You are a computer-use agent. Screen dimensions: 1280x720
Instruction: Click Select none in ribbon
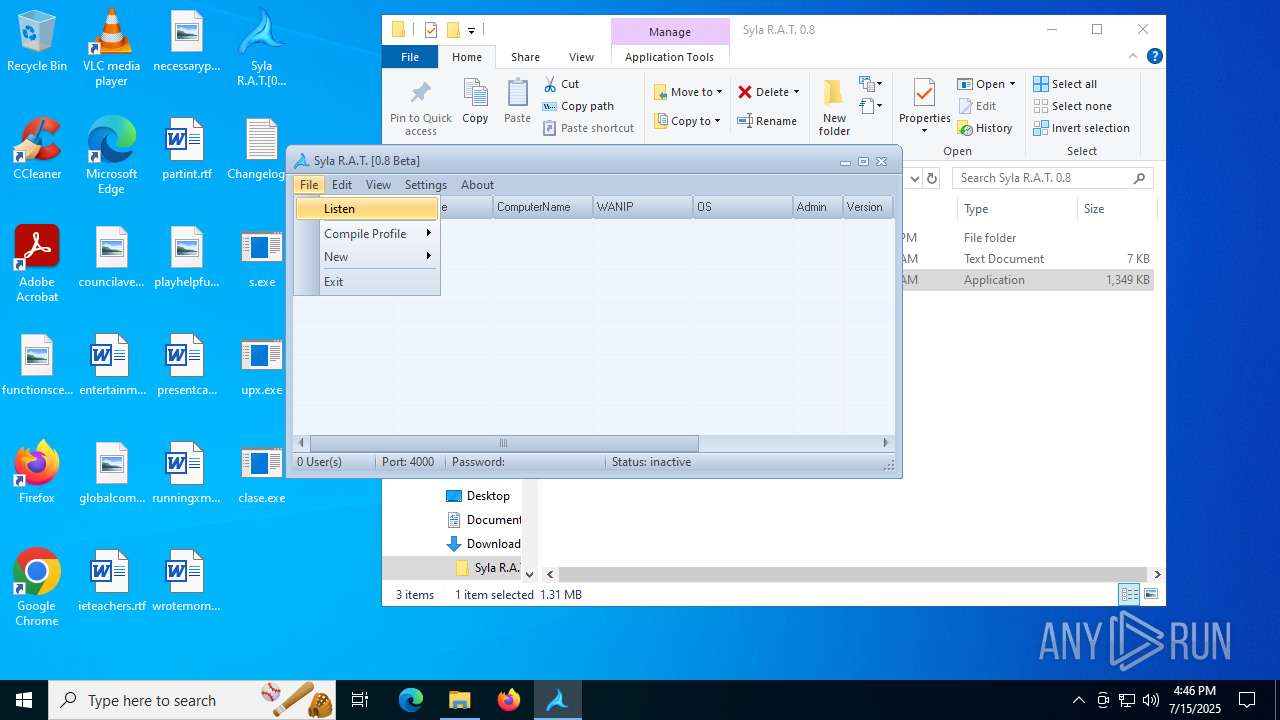[1072, 106]
